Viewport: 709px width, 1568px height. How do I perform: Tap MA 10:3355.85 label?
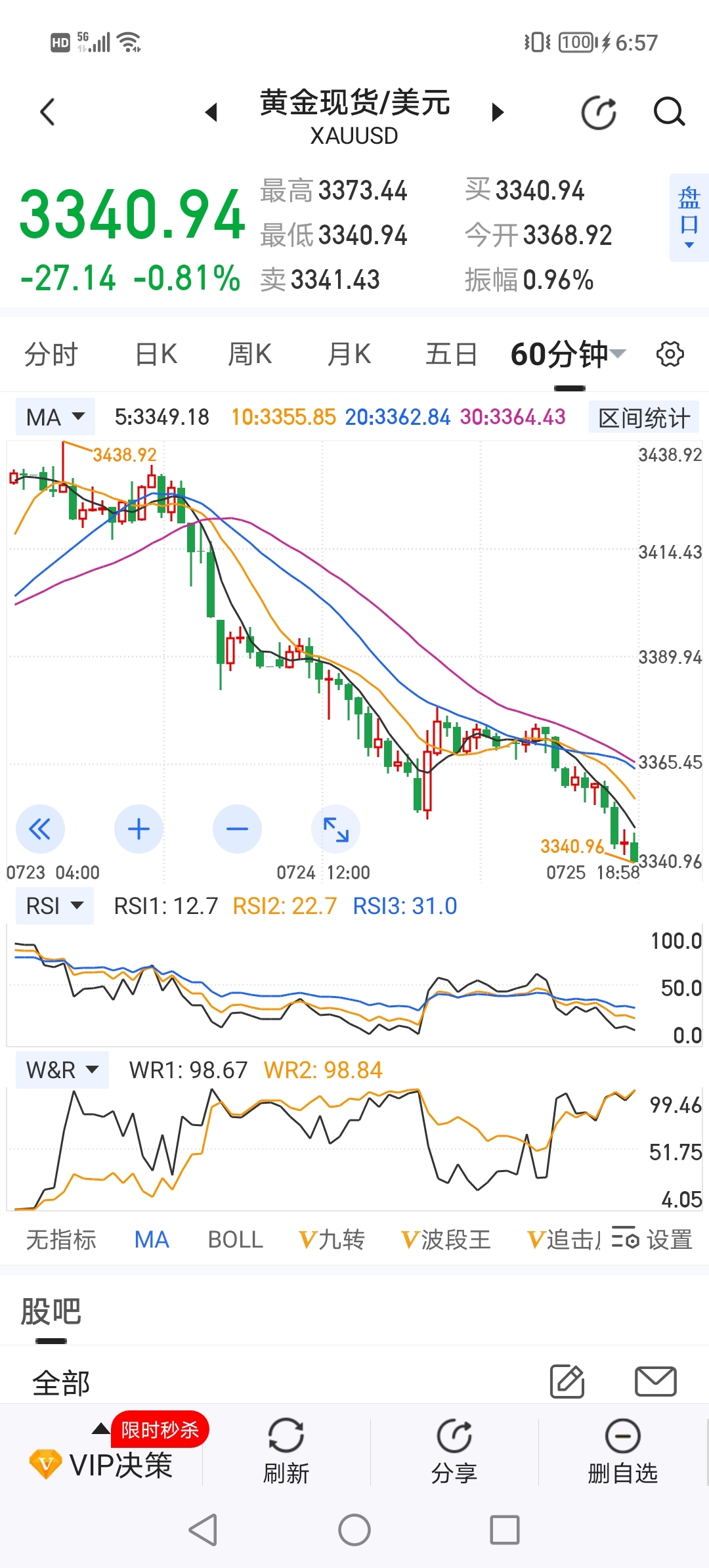pyautogui.click(x=284, y=417)
